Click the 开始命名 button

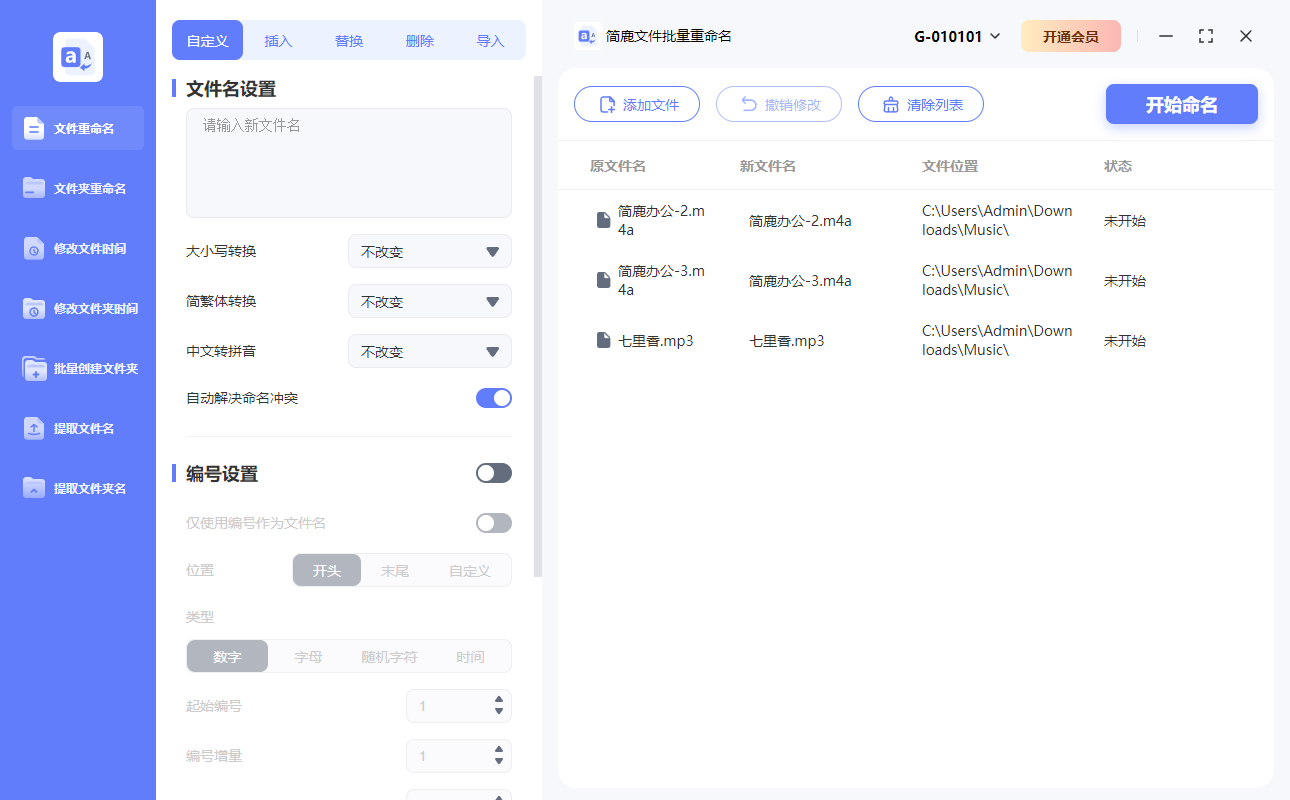[x=1181, y=104]
